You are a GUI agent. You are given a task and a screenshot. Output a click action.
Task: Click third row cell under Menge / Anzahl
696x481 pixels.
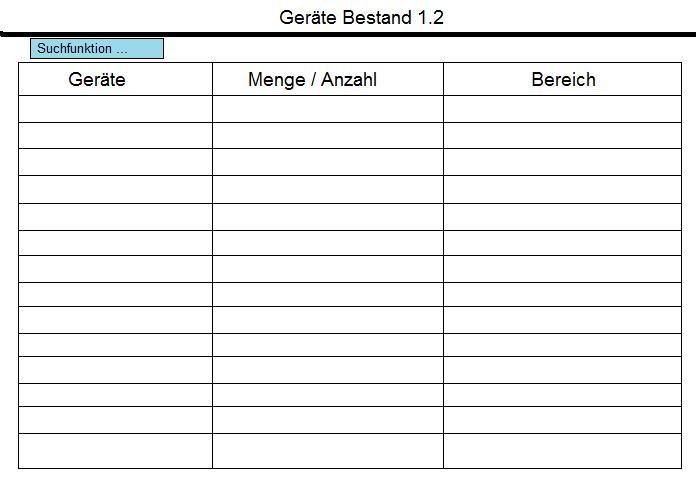328,162
